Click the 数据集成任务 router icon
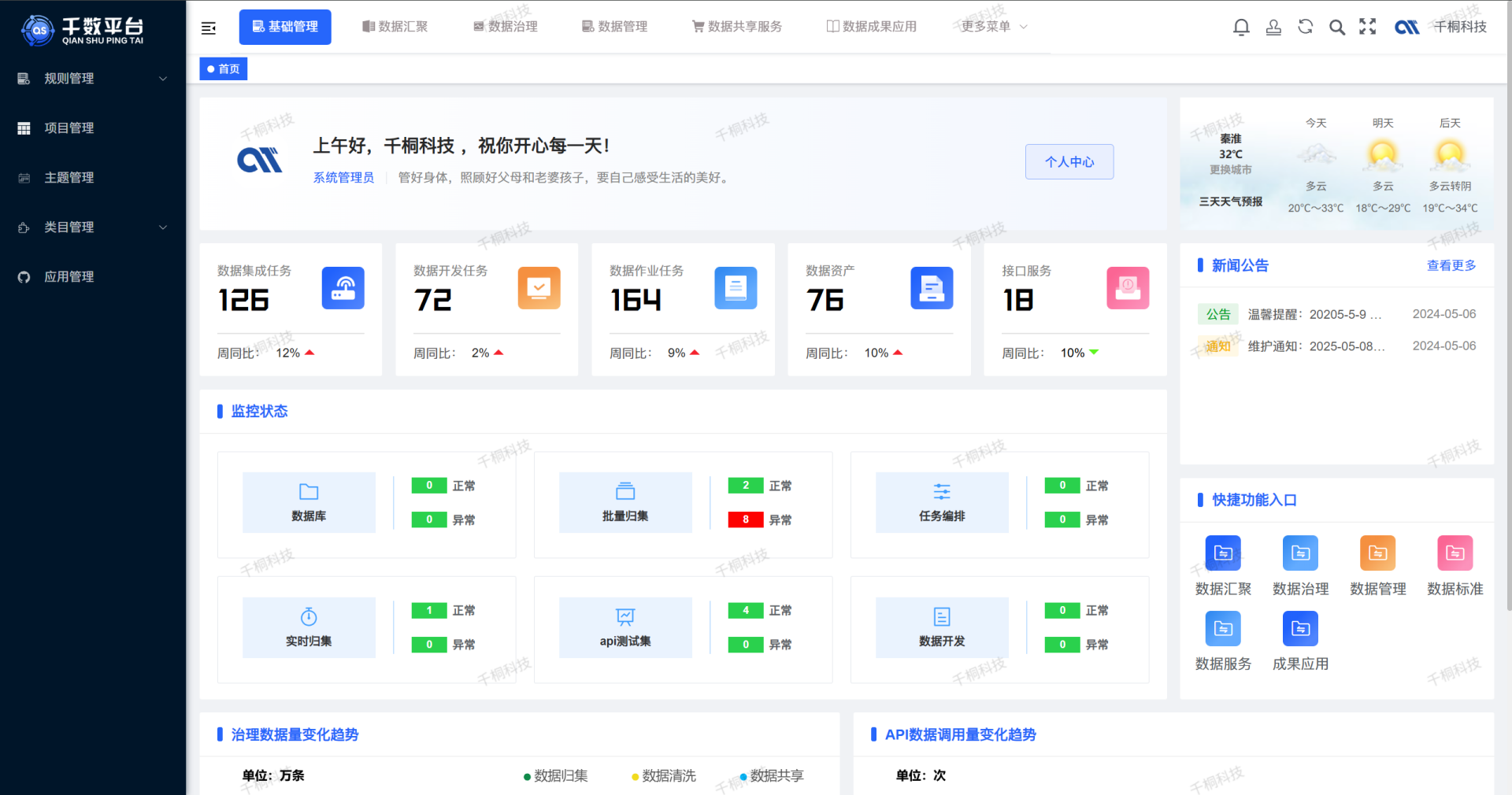 point(343,288)
